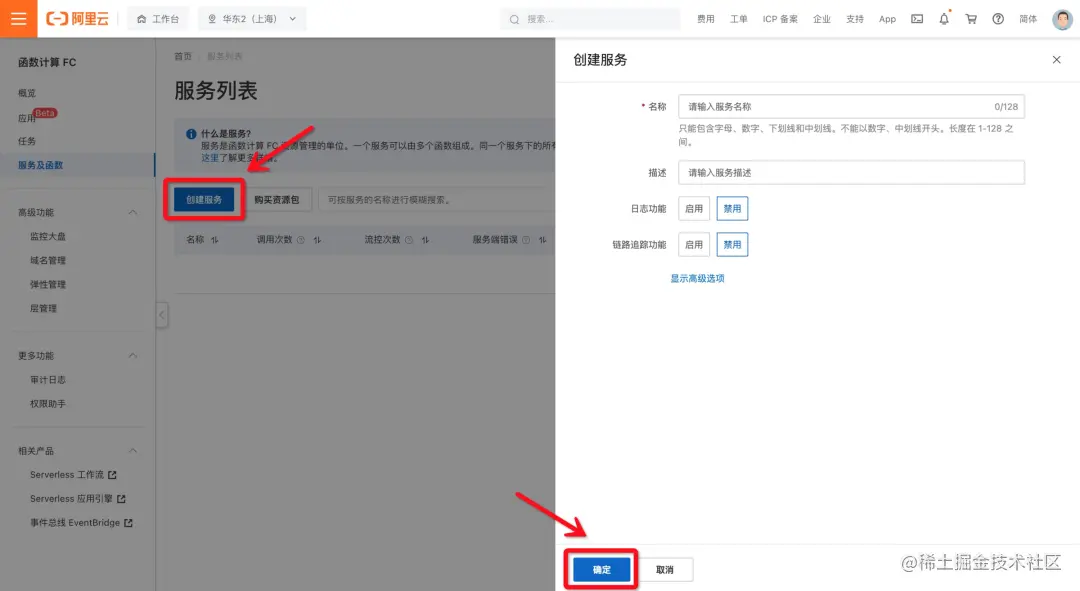Open 审计日志

(x=48, y=380)
